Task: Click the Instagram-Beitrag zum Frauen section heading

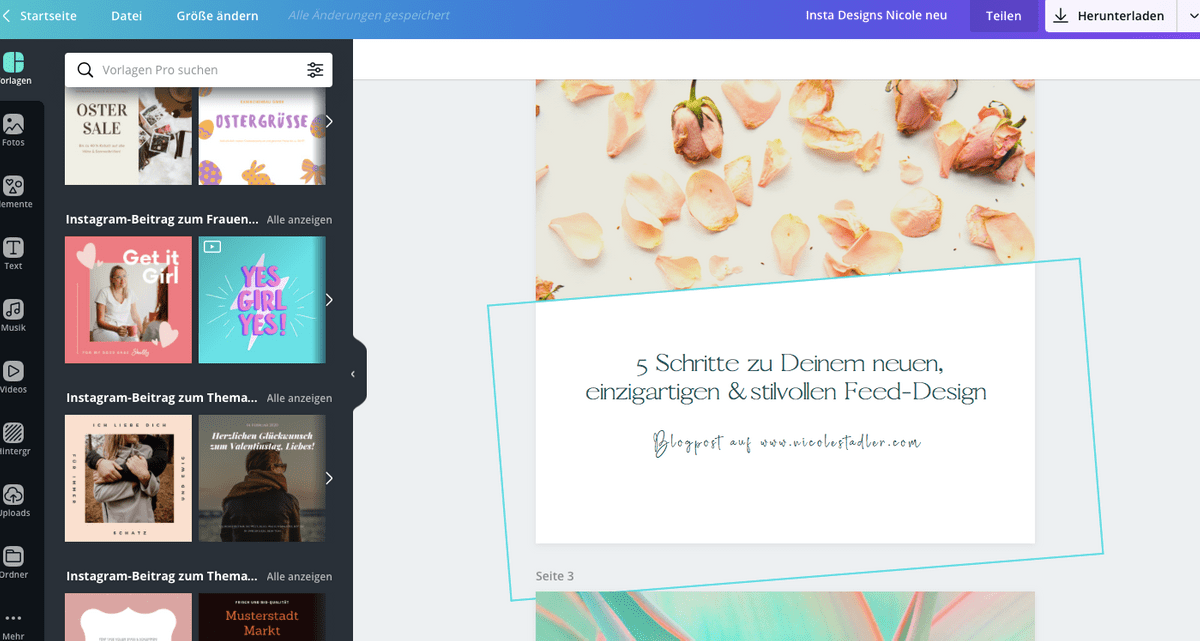Action: [x=162, y=220]
